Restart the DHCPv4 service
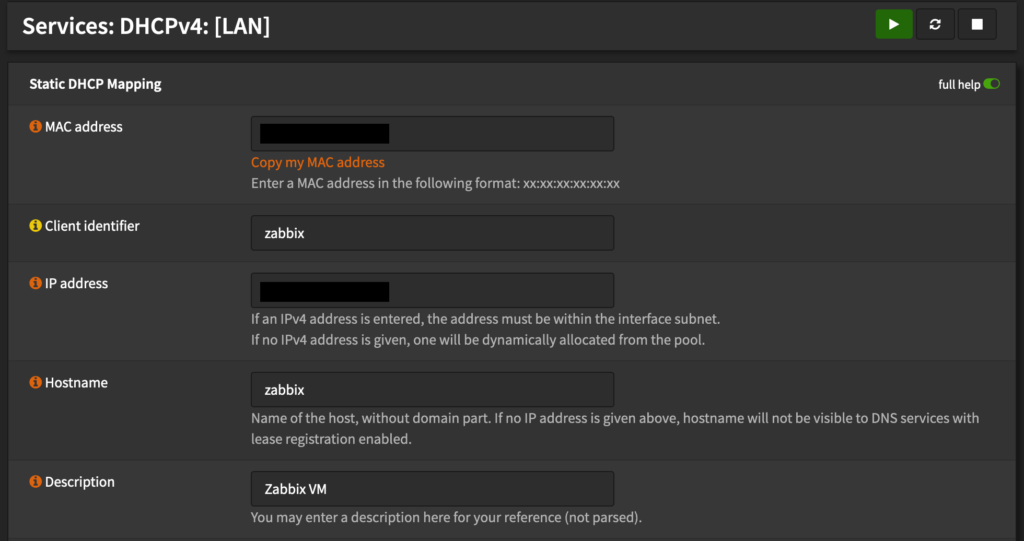1024x541 pixels. (x=935, y=25)
